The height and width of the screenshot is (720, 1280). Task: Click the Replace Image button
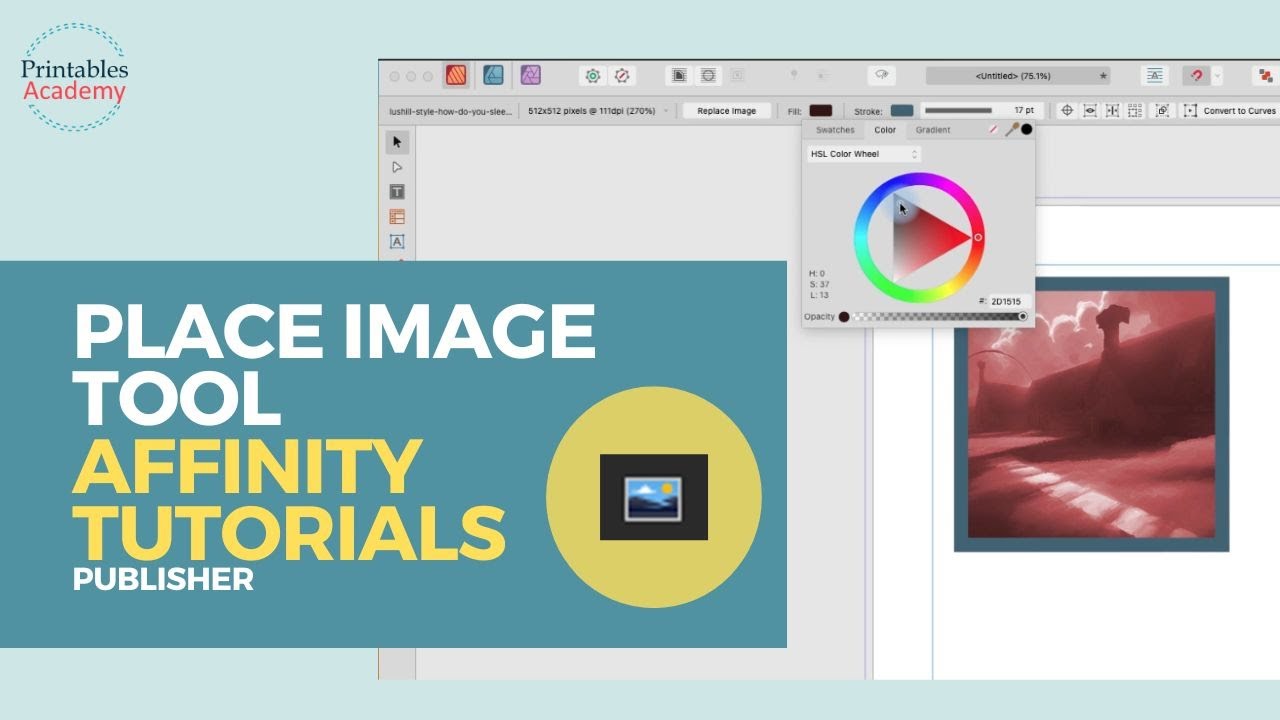(727, 111)
